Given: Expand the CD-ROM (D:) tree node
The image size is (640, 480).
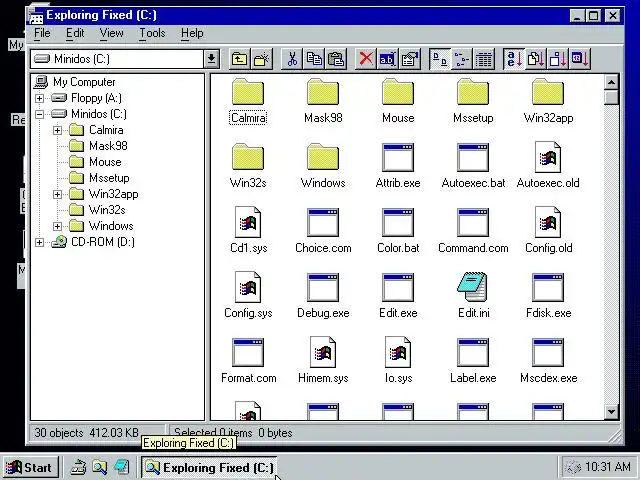Looking at the screenshot, I should (x=40, y=242).
